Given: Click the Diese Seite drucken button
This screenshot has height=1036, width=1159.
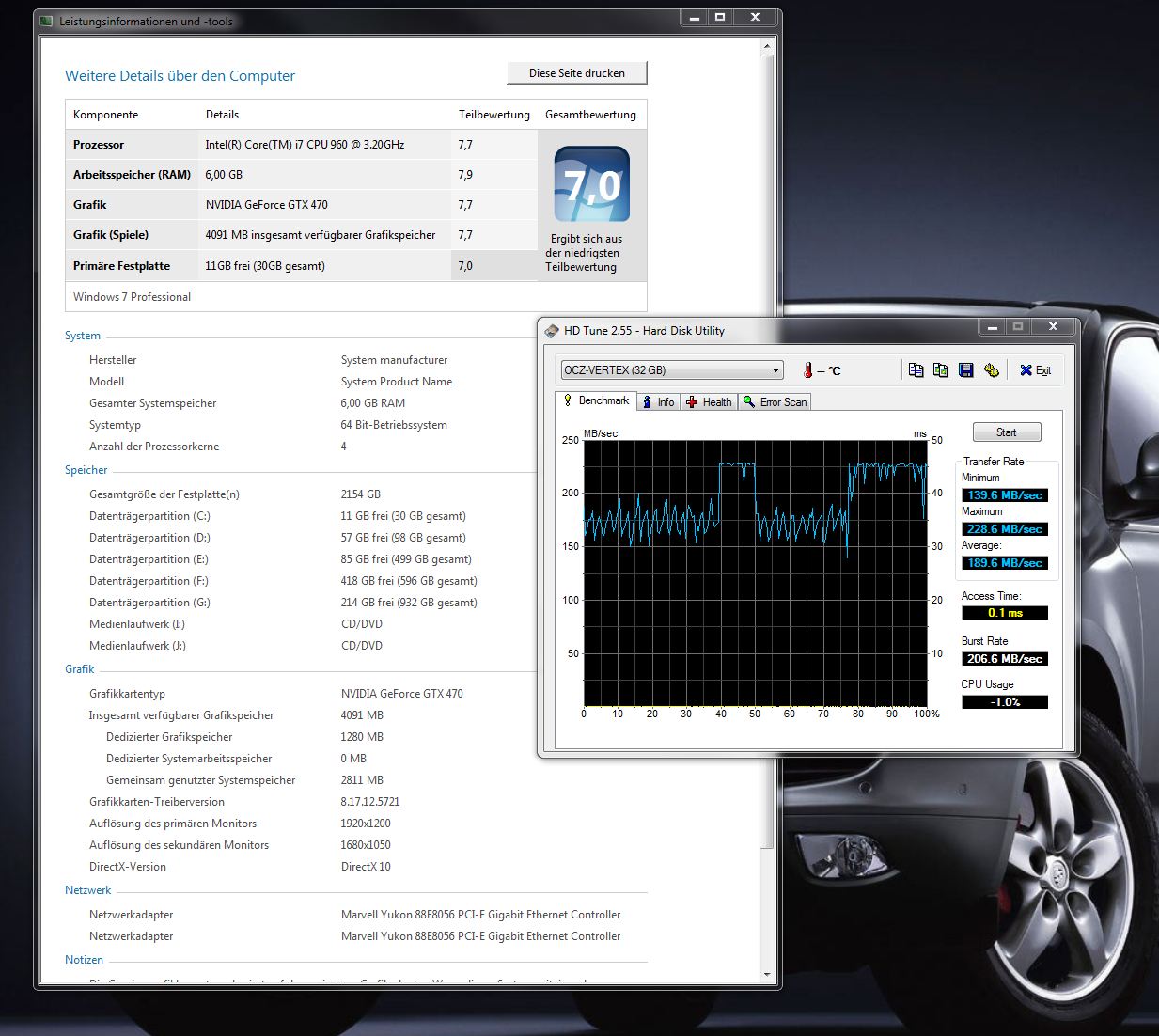Looking at the screenshot, I should (x=576, y=73).
